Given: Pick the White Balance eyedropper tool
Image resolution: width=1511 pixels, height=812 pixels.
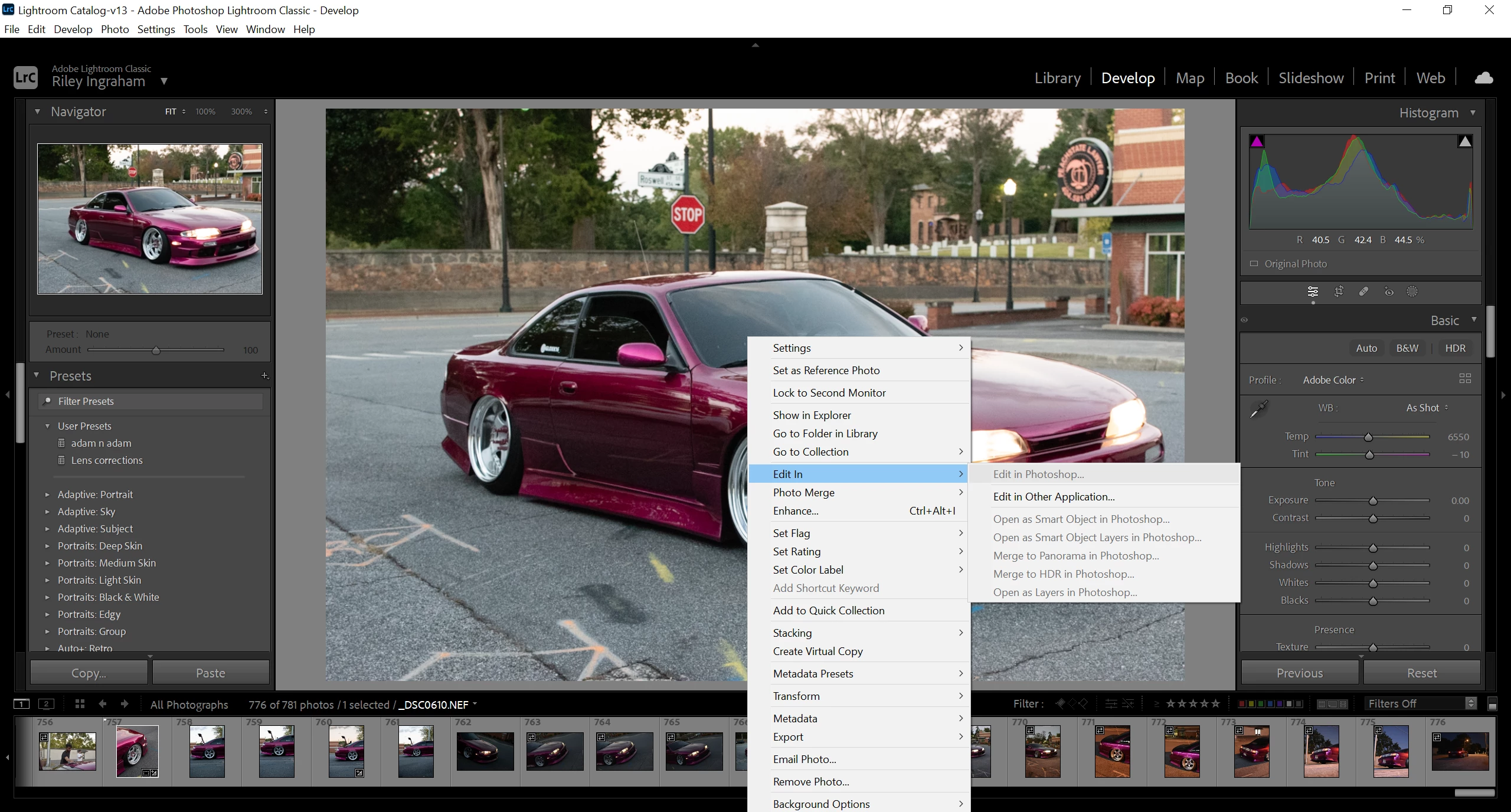Looking at the screenshot, I should click(1259, 408).
